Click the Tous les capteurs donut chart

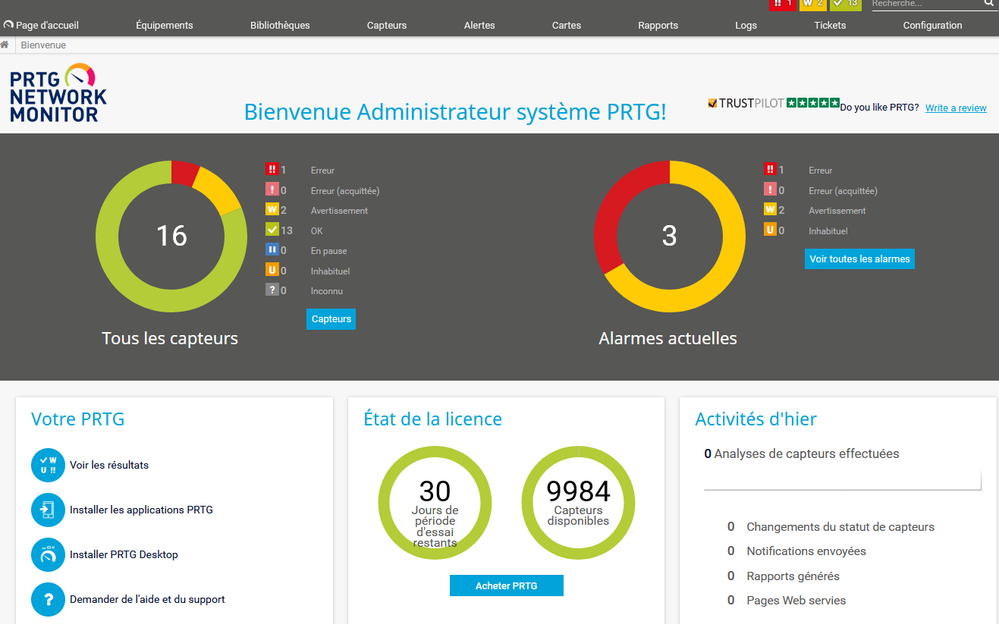pyautogui.click(x=171, y=236)
